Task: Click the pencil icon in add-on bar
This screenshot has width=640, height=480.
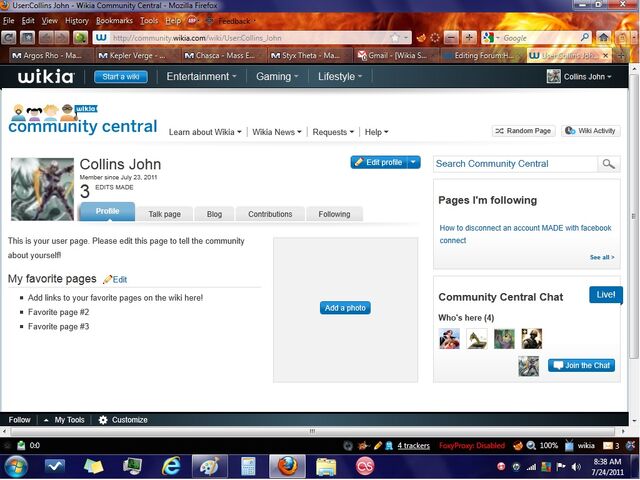Action: [378, 445]
